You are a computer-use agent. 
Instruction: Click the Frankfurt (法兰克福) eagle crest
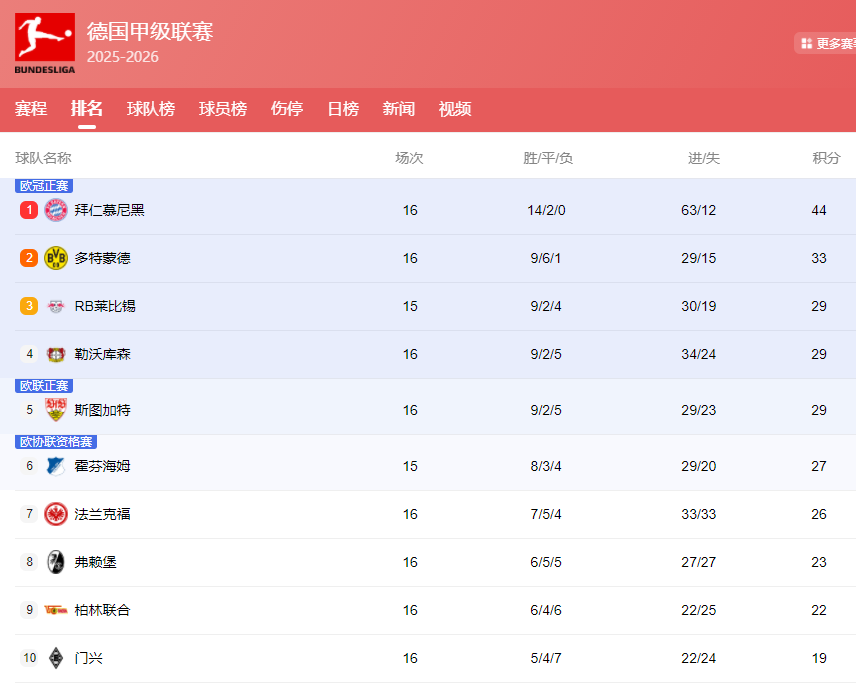coord(56,514)
